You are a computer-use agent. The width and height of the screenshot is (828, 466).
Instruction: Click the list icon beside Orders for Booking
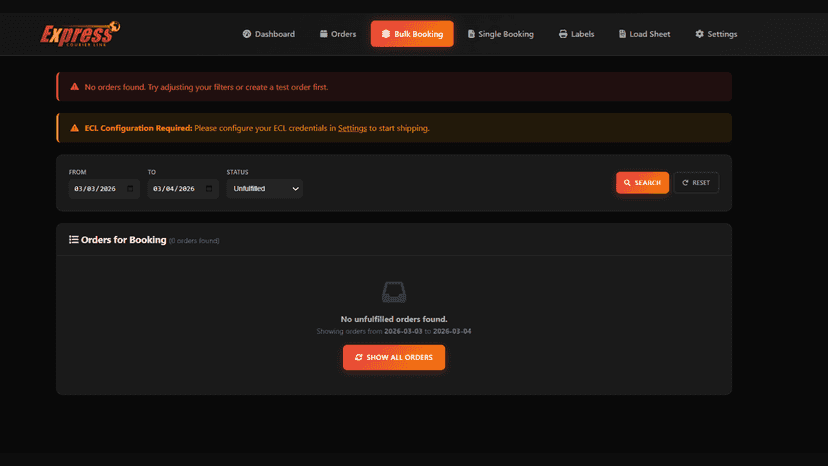73,240
